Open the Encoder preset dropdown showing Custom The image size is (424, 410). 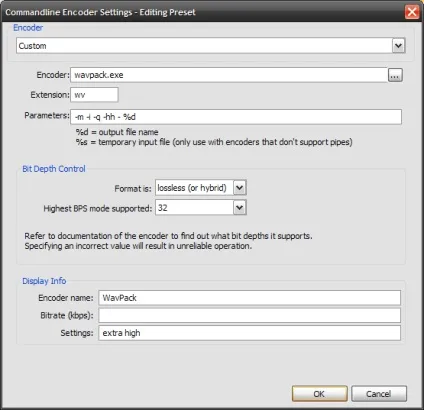point(211,46)
